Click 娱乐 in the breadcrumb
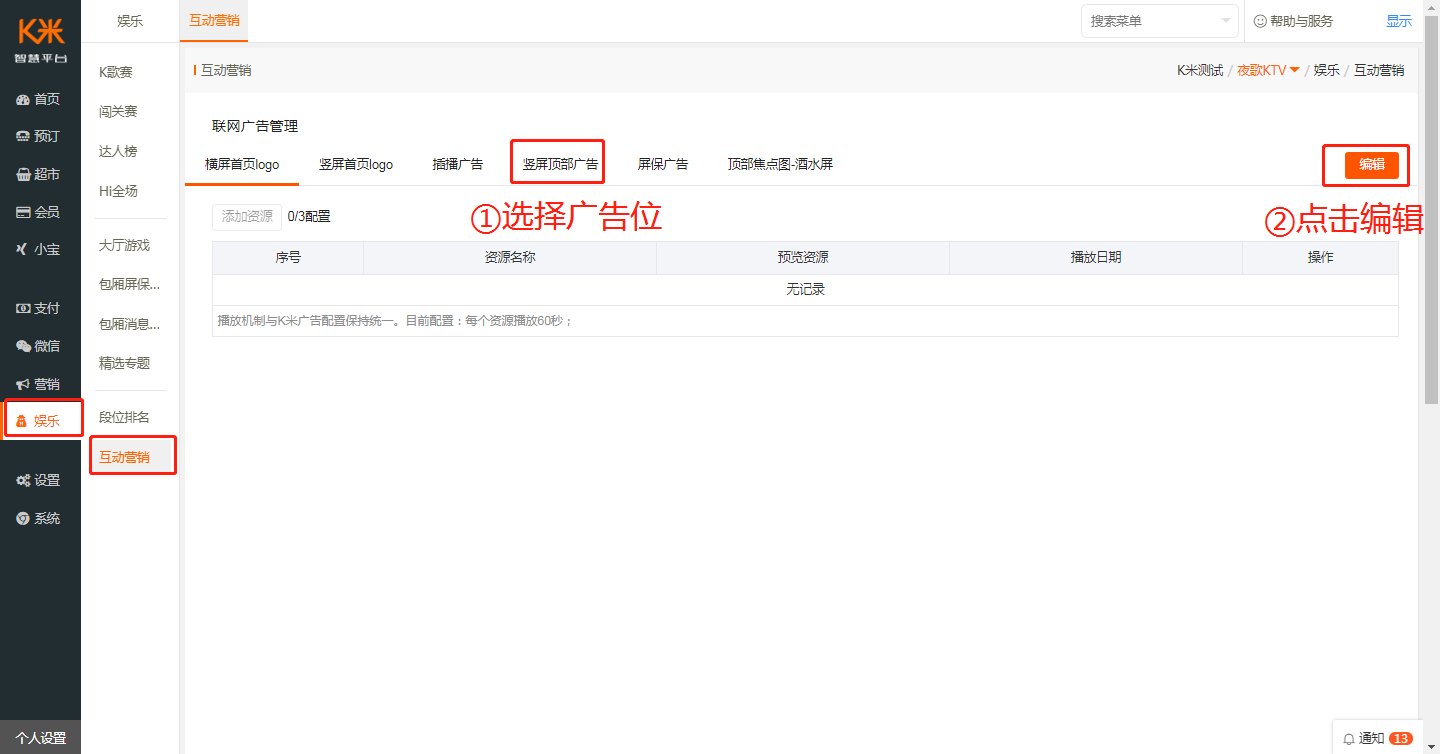 click(1327, 70)
